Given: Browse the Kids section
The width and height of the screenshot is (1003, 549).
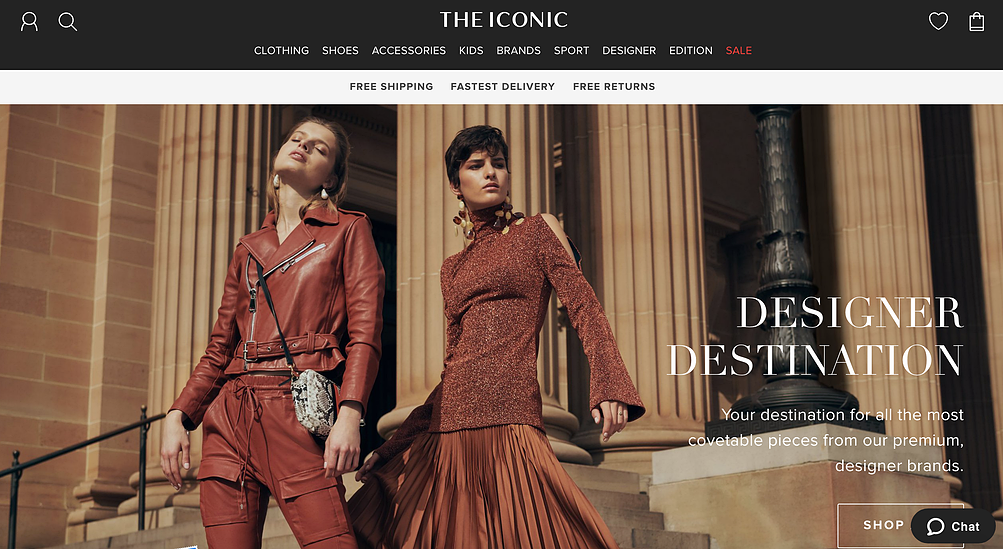Looking at the screenshot, I should 471,51.
